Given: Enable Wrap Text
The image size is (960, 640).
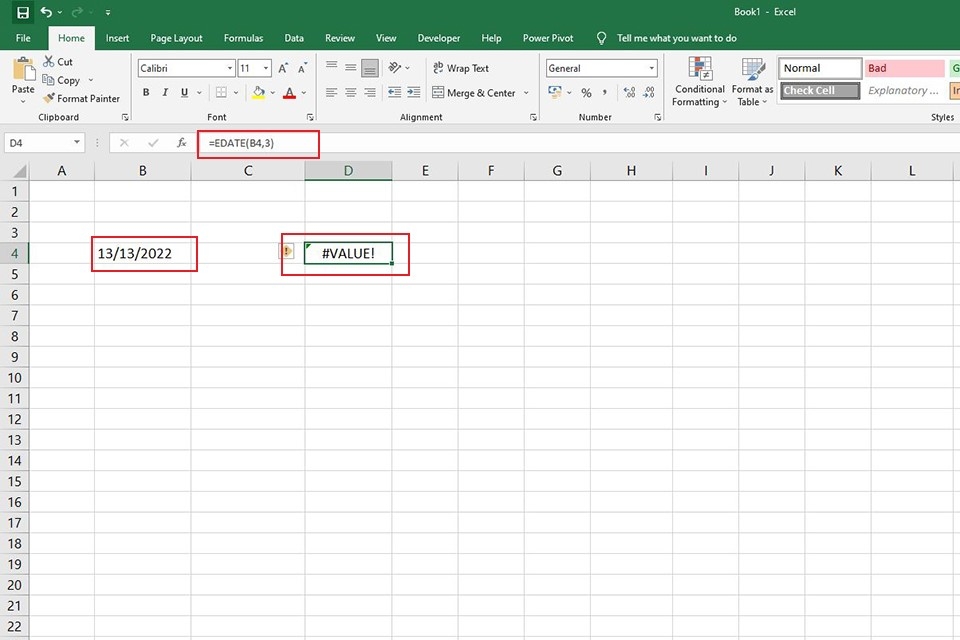Looking at the screenshot, I should click(x=460, y=68).
